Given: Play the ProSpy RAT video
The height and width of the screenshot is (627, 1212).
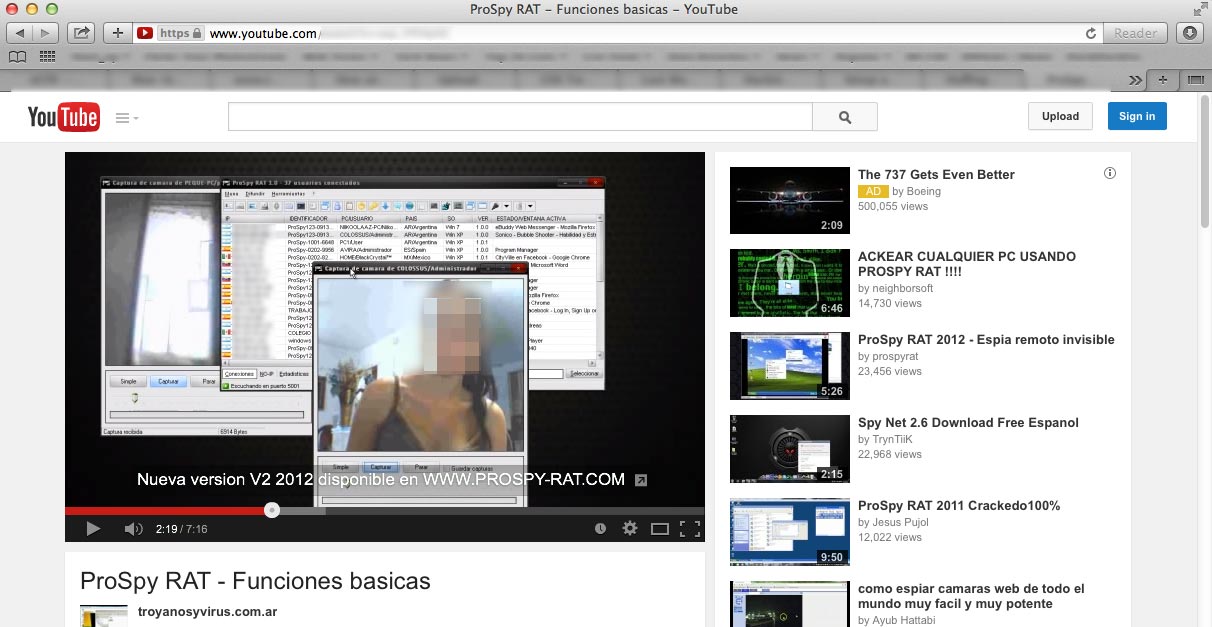Looking at the screenshot, I should click(93, 529).
